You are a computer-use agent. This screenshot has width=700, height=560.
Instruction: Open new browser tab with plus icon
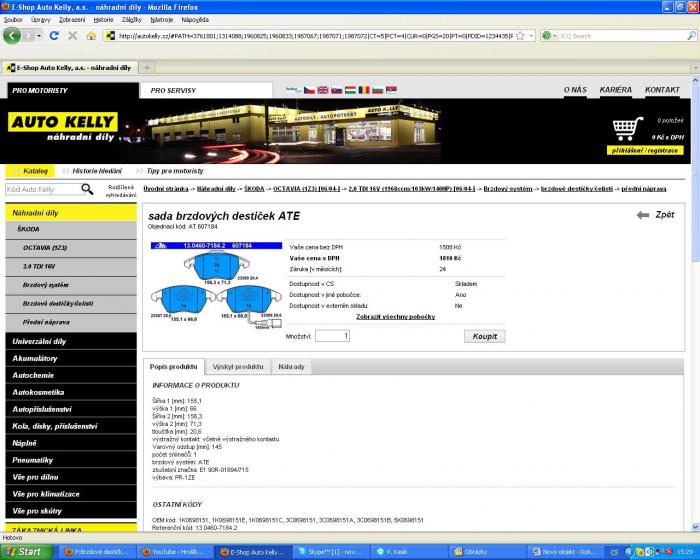(149, 67)
